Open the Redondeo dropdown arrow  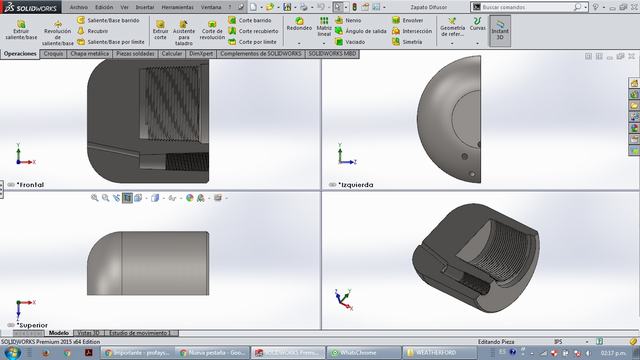coord(299,43)
